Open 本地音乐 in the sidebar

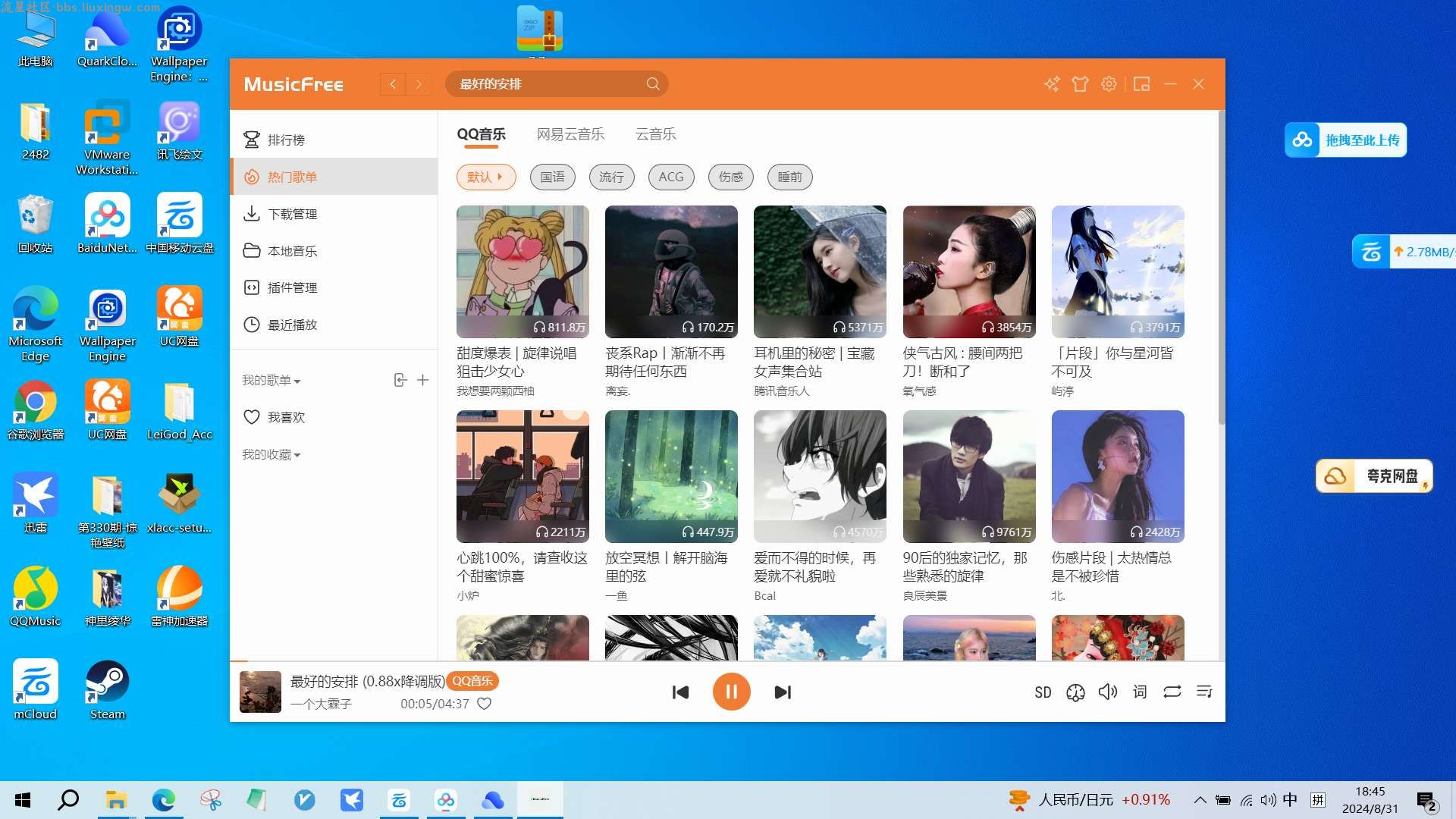(x=334, y=251)
